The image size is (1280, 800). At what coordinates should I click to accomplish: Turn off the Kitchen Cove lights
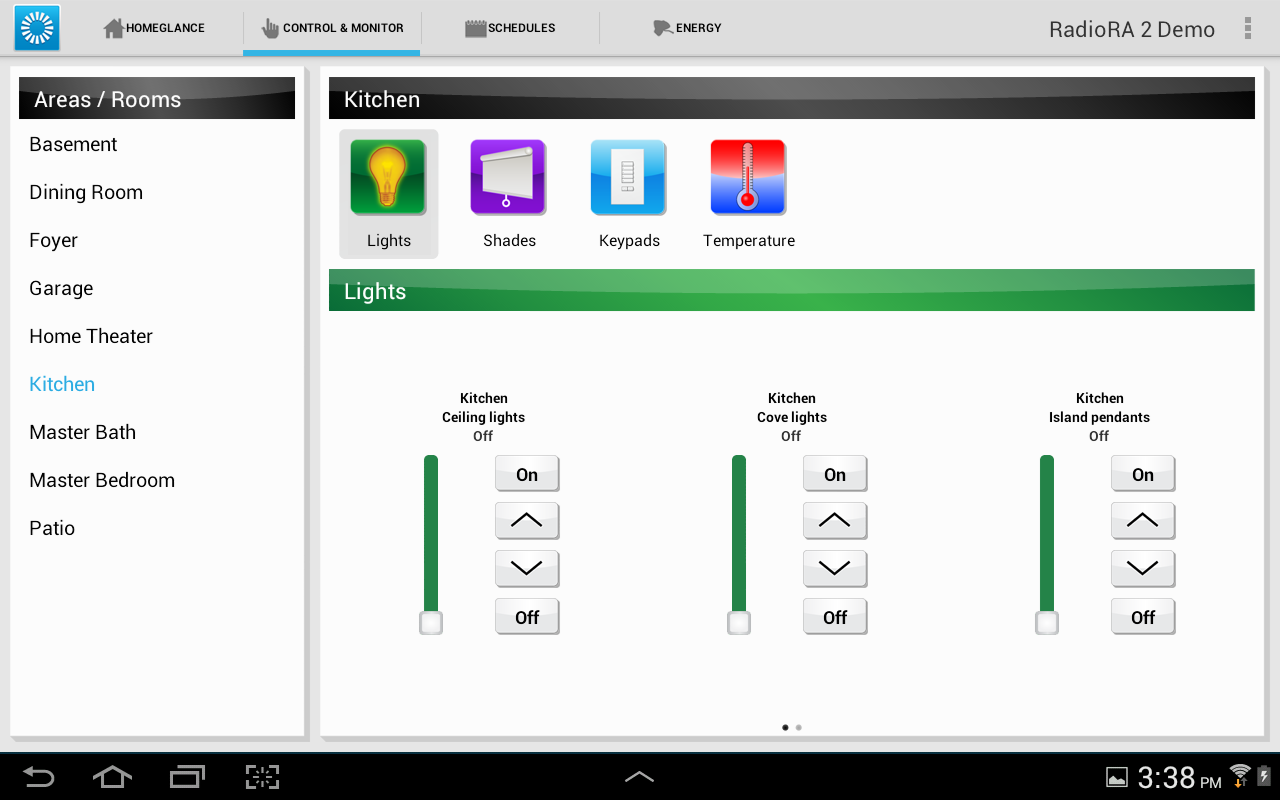click(835, 616)
